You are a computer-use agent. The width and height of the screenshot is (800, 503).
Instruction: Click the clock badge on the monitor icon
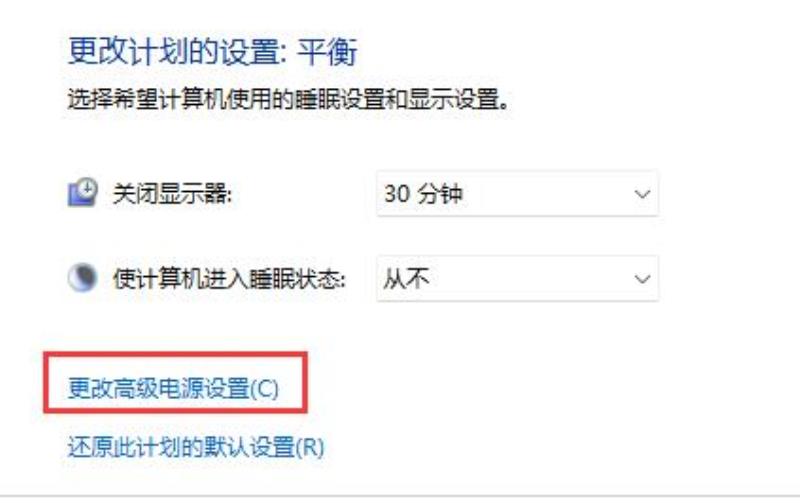[88, 188]
